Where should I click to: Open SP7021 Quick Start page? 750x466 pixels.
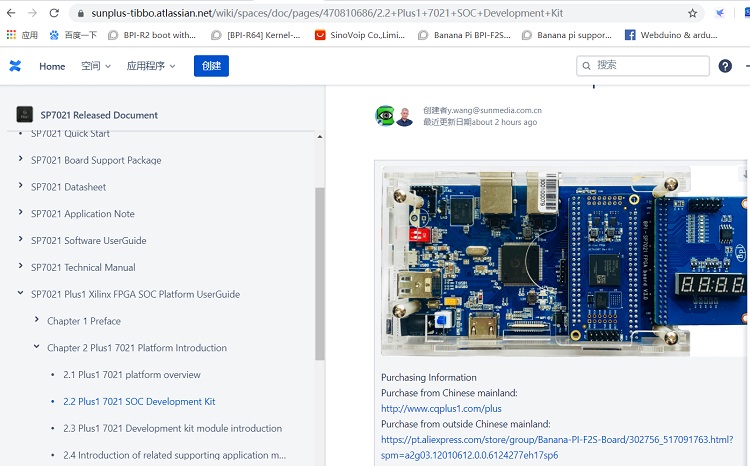point(70,134)
